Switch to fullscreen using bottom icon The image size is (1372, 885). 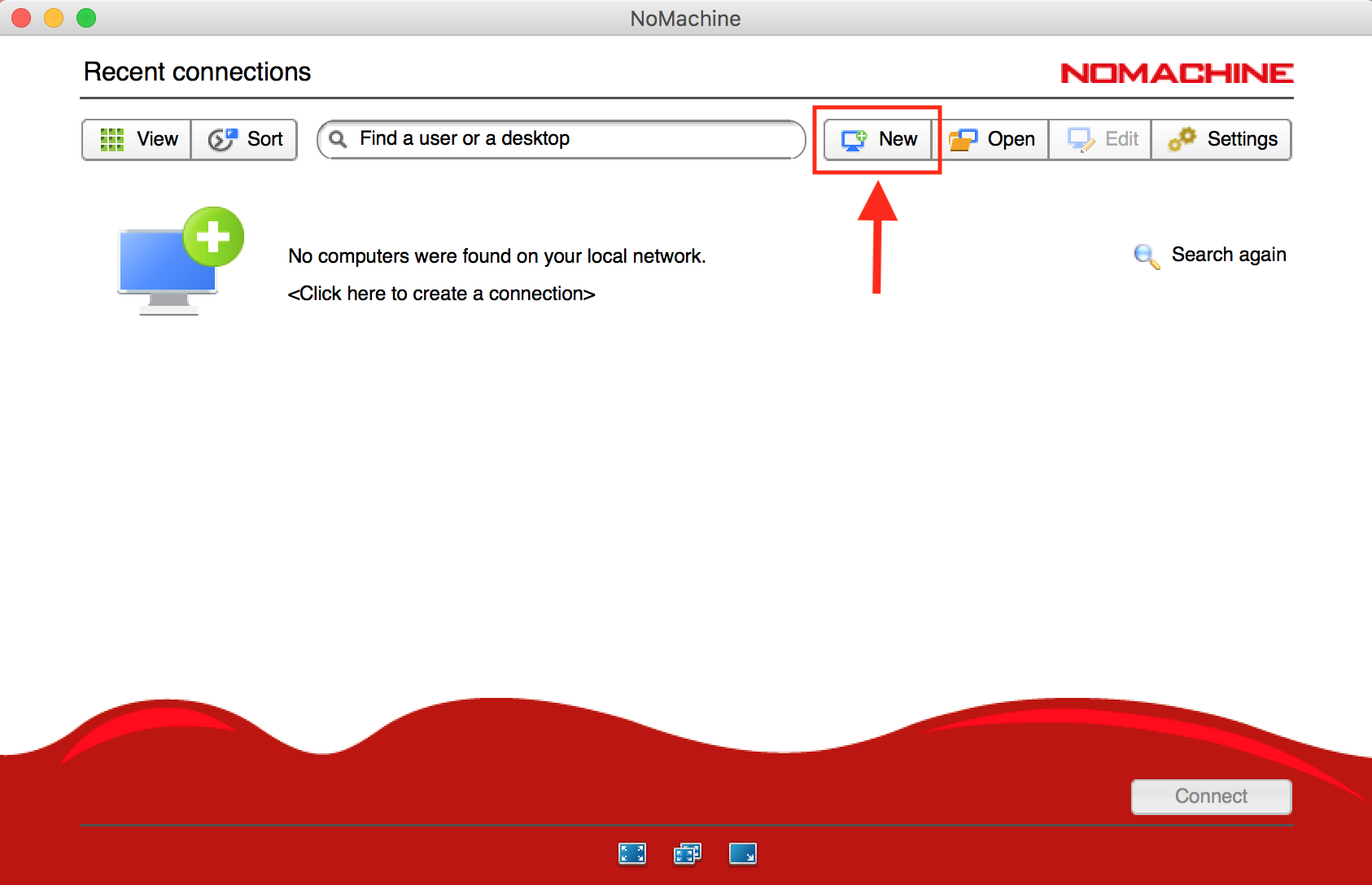[632, 853]
